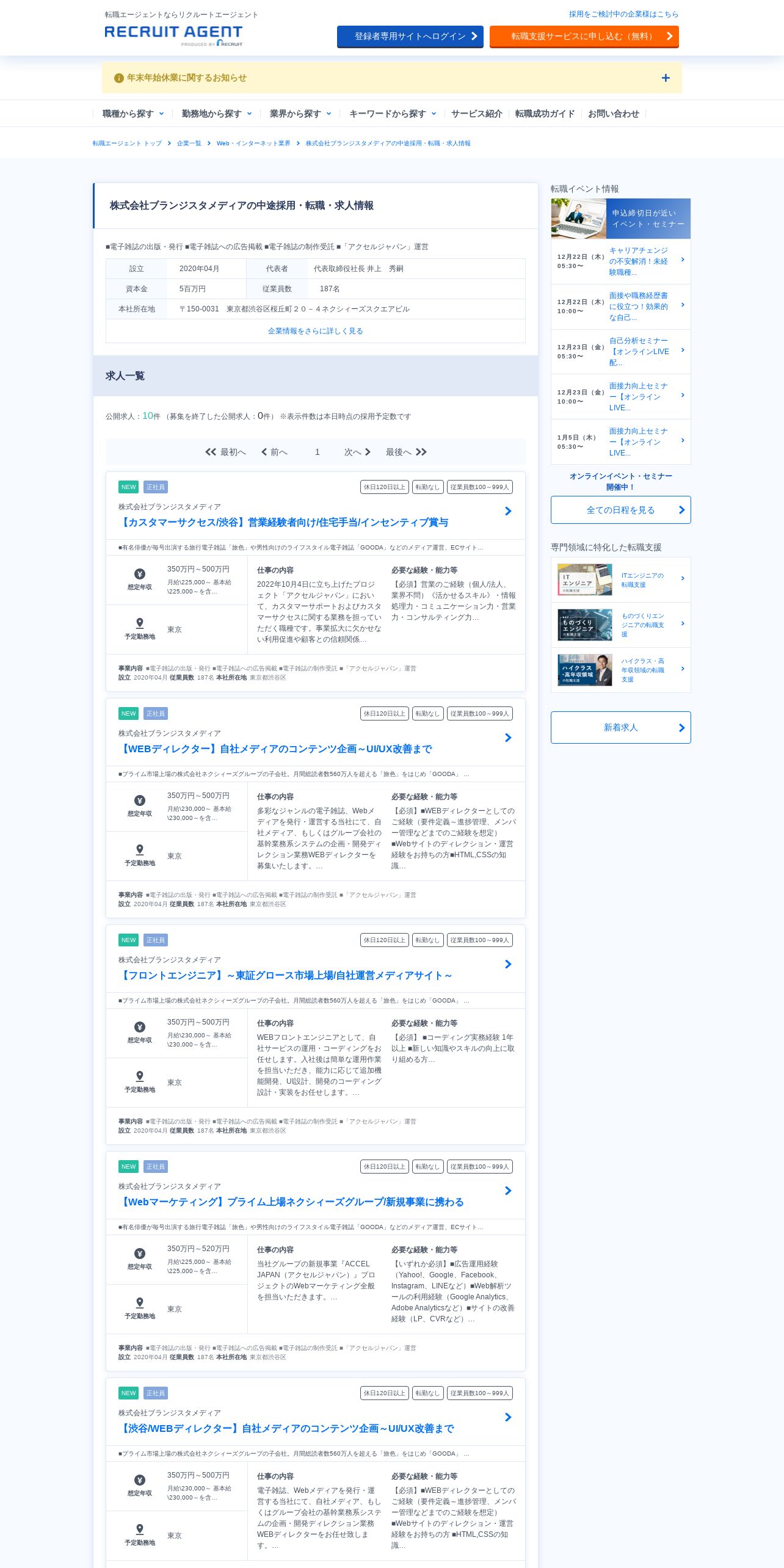Click location pin in フロントエンジニア card
784x1568 pixels.
pos(140,1076)
